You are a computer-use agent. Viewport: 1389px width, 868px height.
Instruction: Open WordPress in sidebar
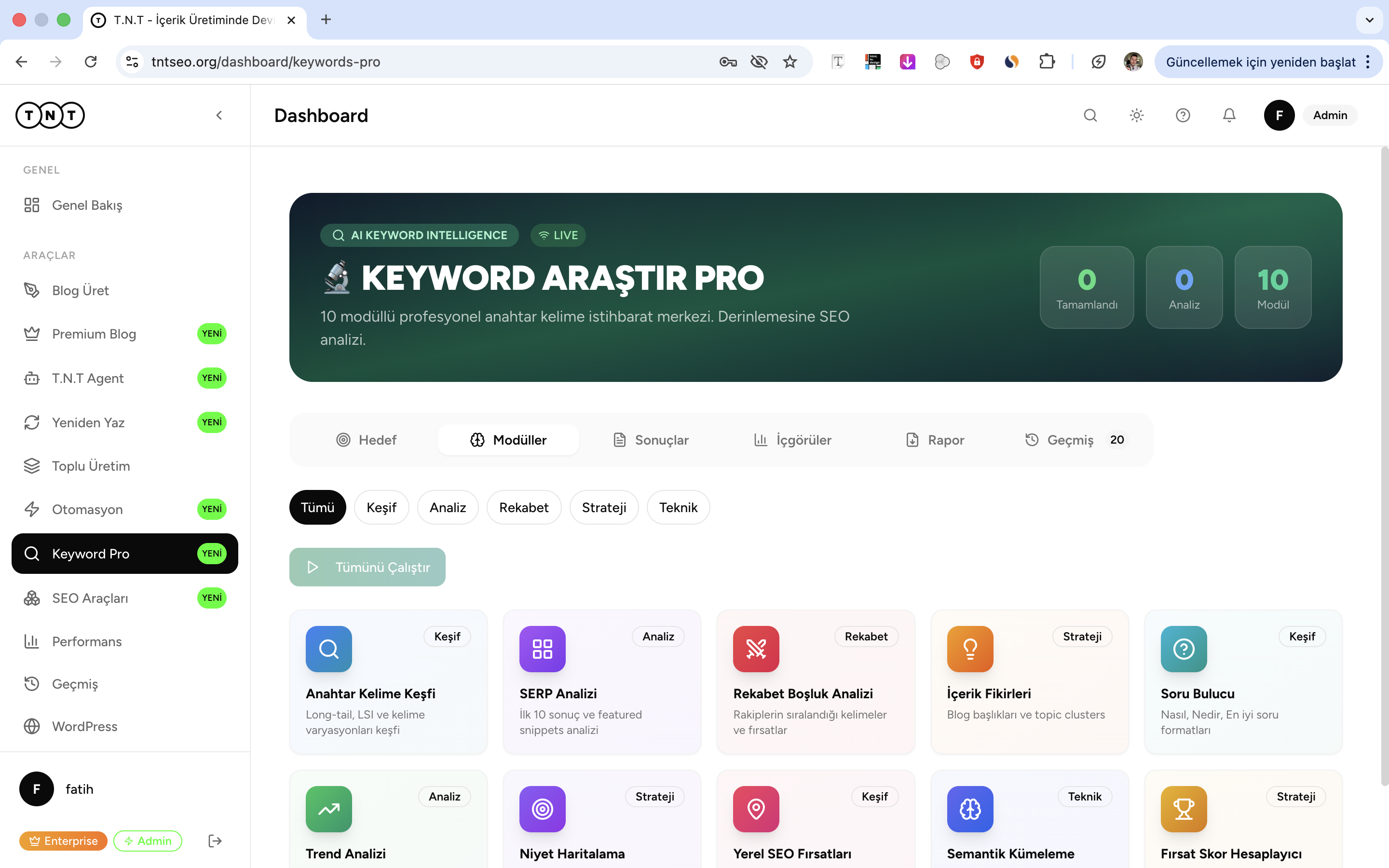click(124, 726)
